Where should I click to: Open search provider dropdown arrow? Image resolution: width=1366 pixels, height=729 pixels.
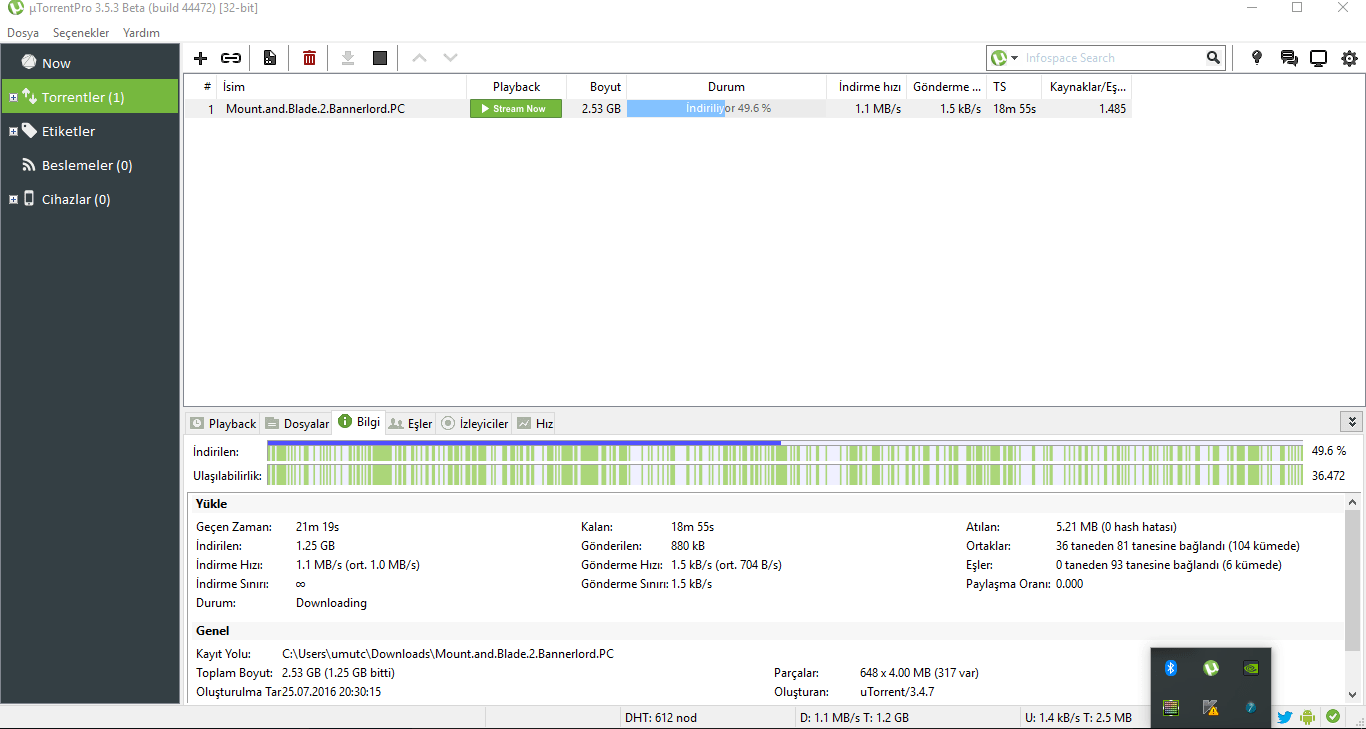click(x=1015, y=58)
